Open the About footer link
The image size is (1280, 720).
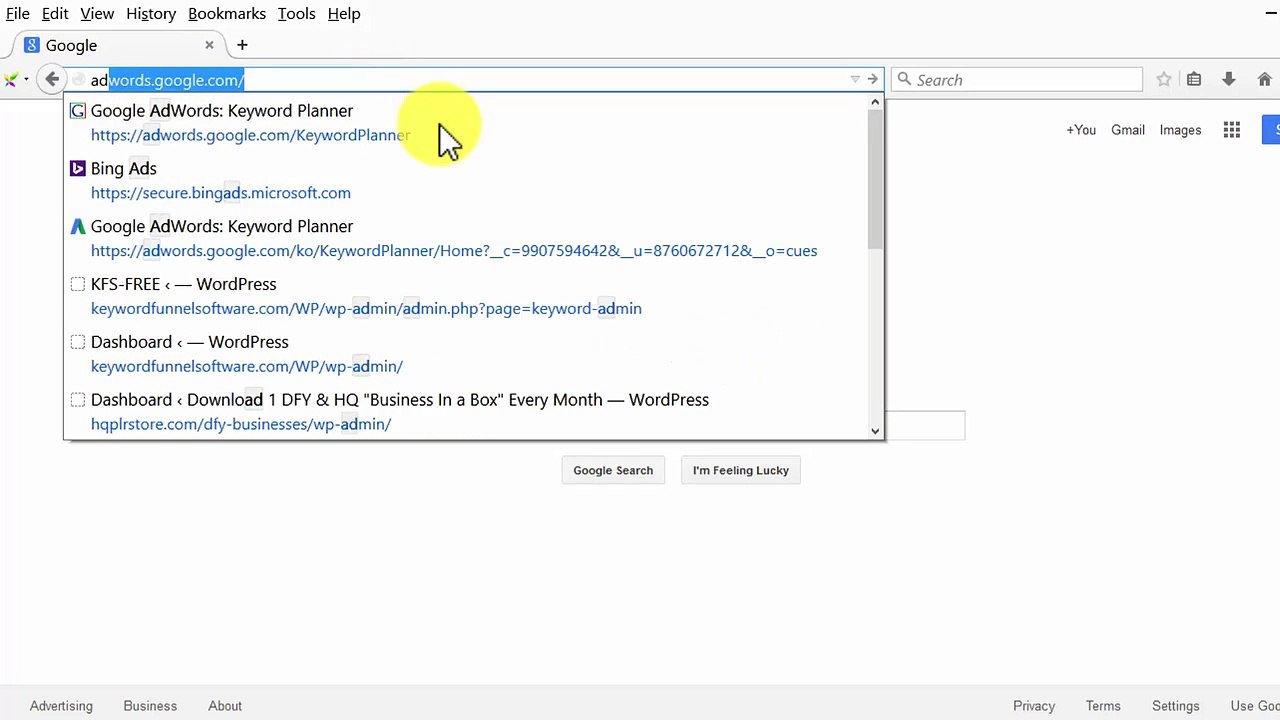(225, 706)
